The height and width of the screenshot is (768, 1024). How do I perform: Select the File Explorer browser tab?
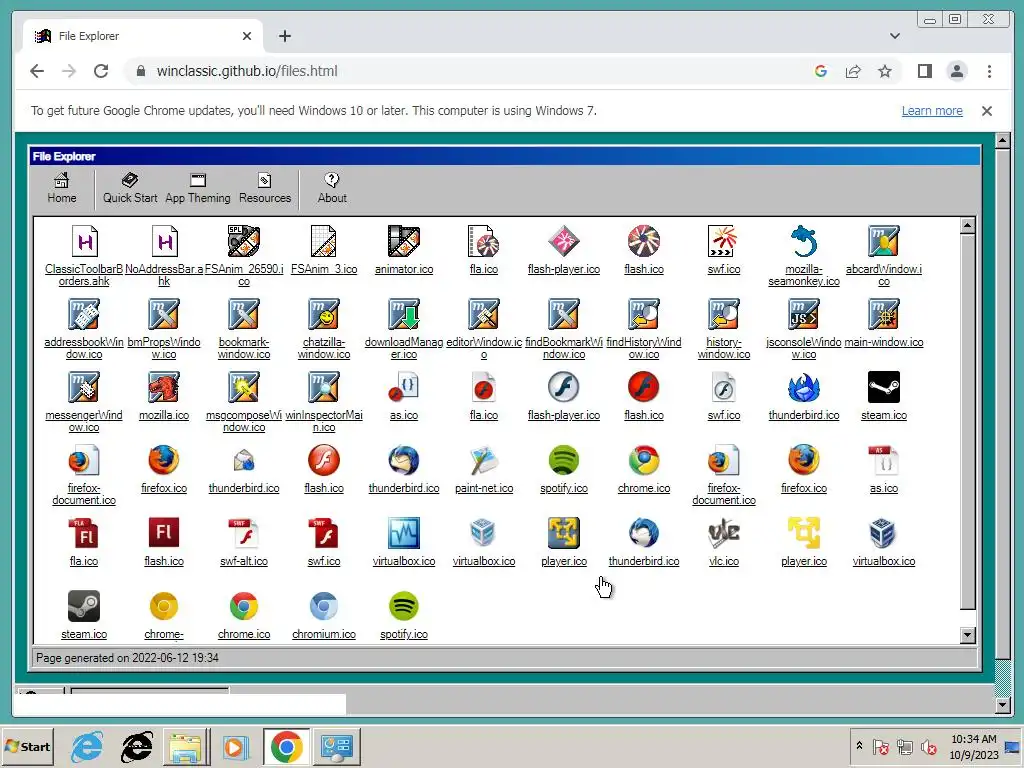[143, 36]
